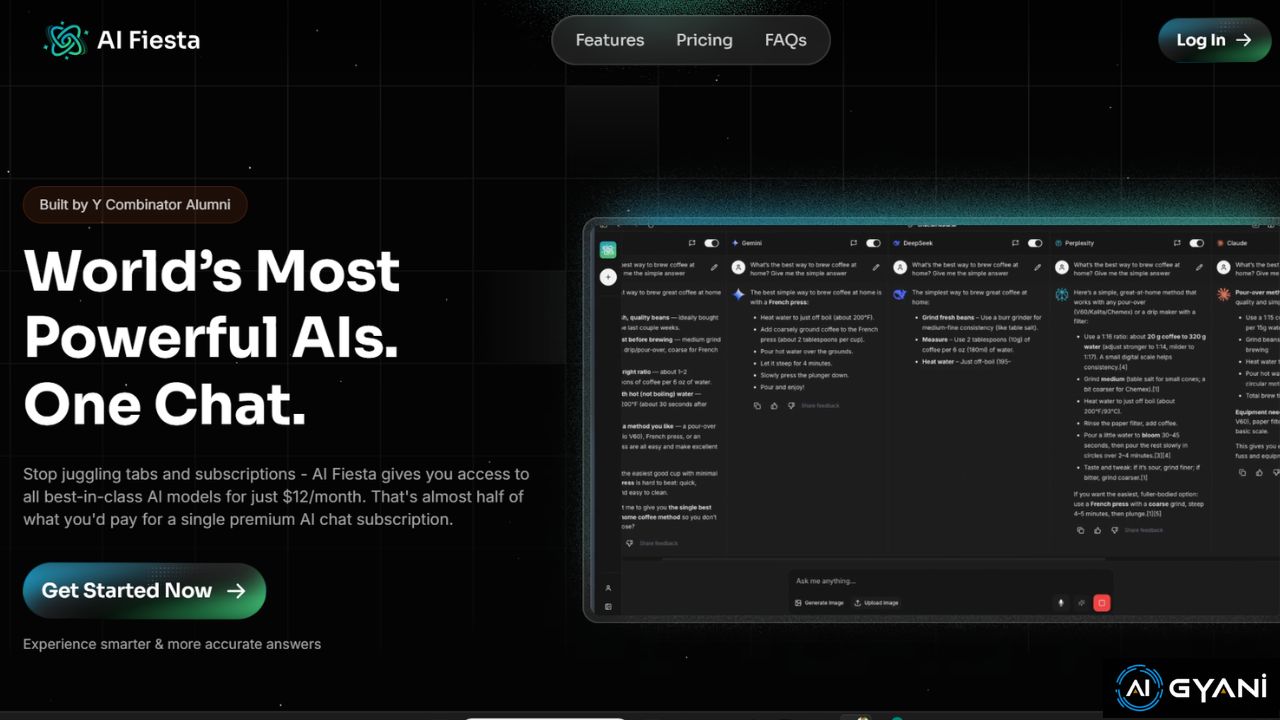The image size is (1280, 720).
Task: Click the green app logo in chat sidebar
Action: (608, 250)
